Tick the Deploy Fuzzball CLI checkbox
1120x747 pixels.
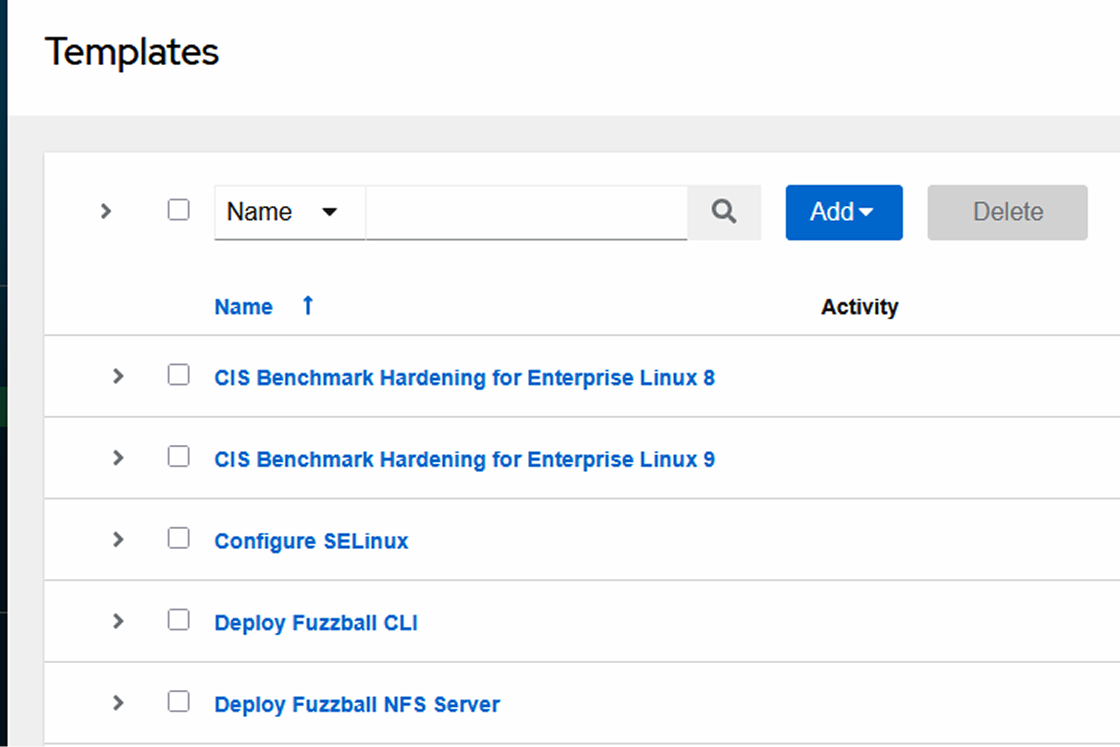pos(178,620)
